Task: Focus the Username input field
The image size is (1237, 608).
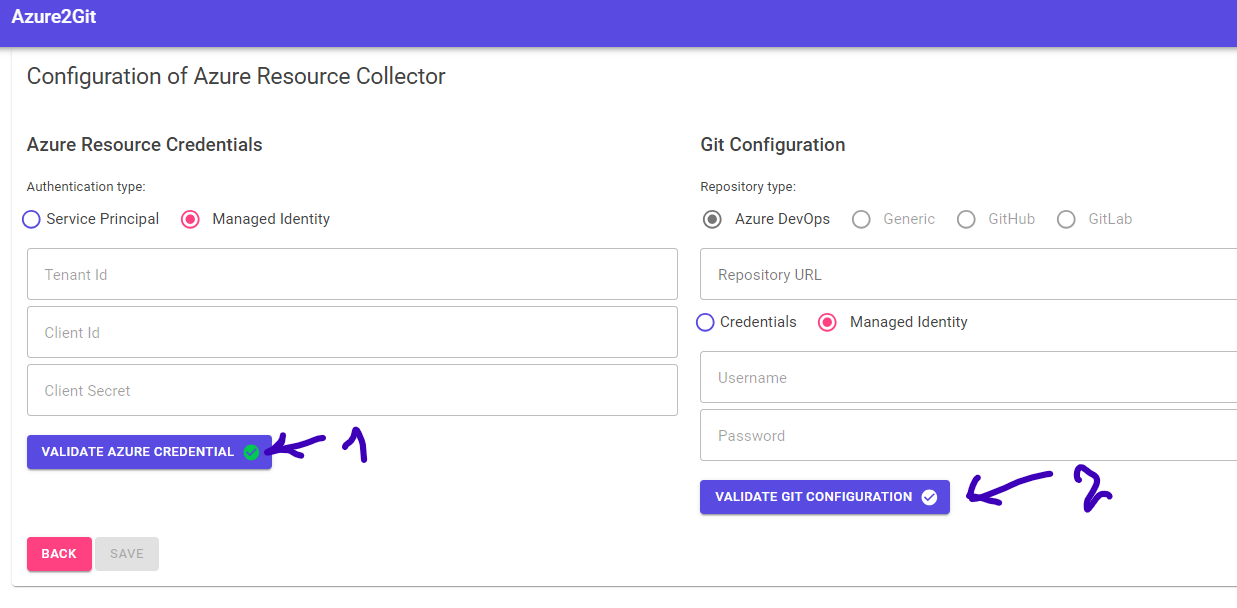Action: [x=968, y=377]
